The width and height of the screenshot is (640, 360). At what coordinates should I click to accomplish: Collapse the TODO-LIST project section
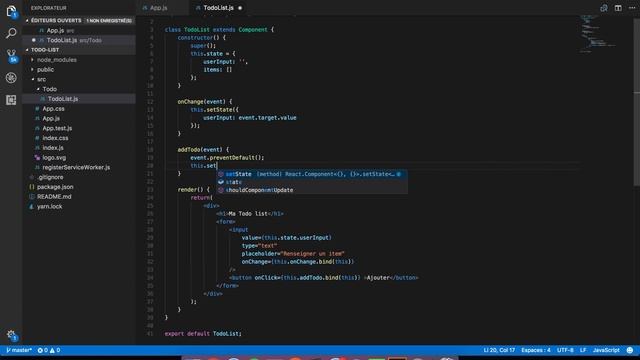[27, 50]
